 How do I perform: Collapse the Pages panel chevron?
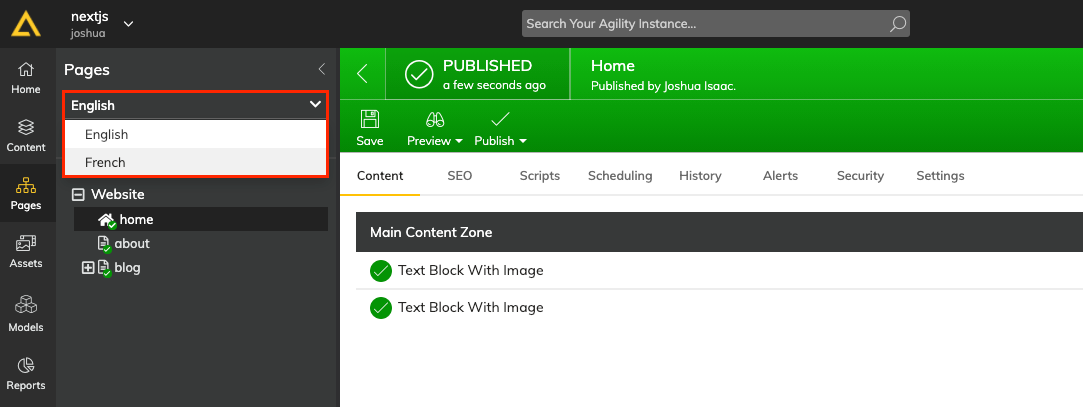coord(321,69)
